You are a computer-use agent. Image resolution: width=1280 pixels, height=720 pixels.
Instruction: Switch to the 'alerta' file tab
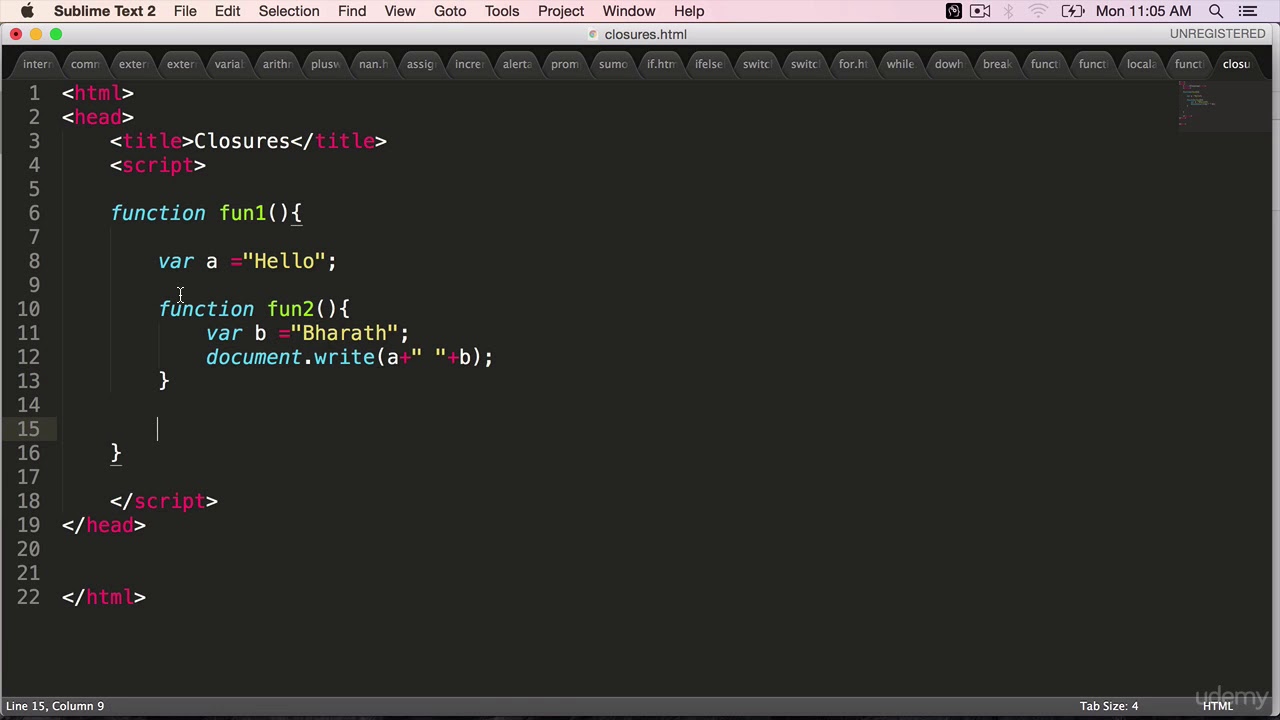517,64
